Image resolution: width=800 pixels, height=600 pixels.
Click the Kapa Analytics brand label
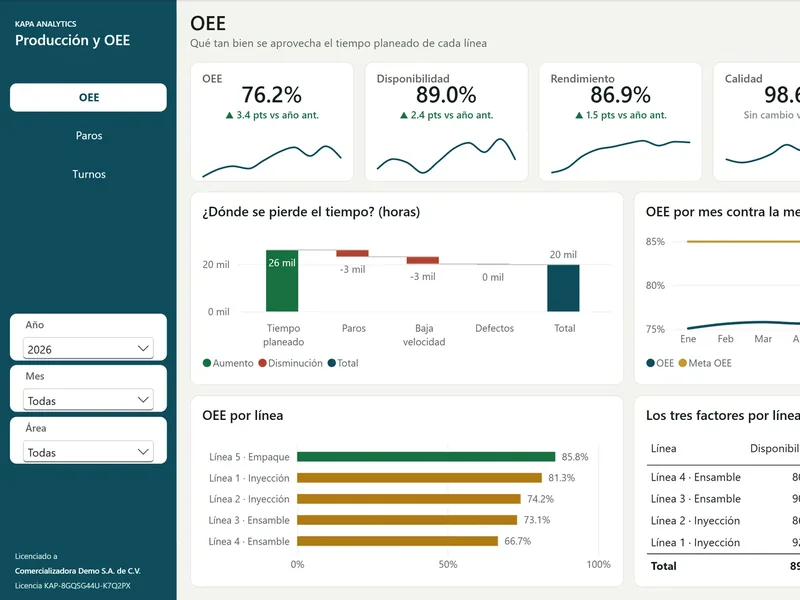(45, 24)
